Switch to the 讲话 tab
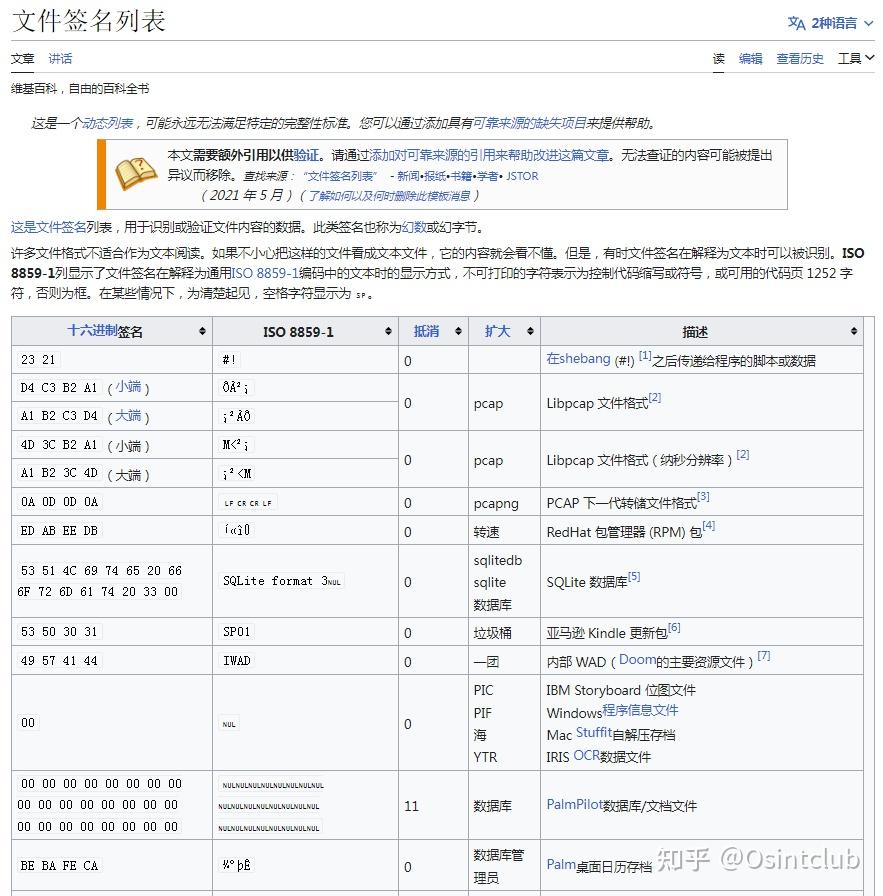 coord(59,59)
